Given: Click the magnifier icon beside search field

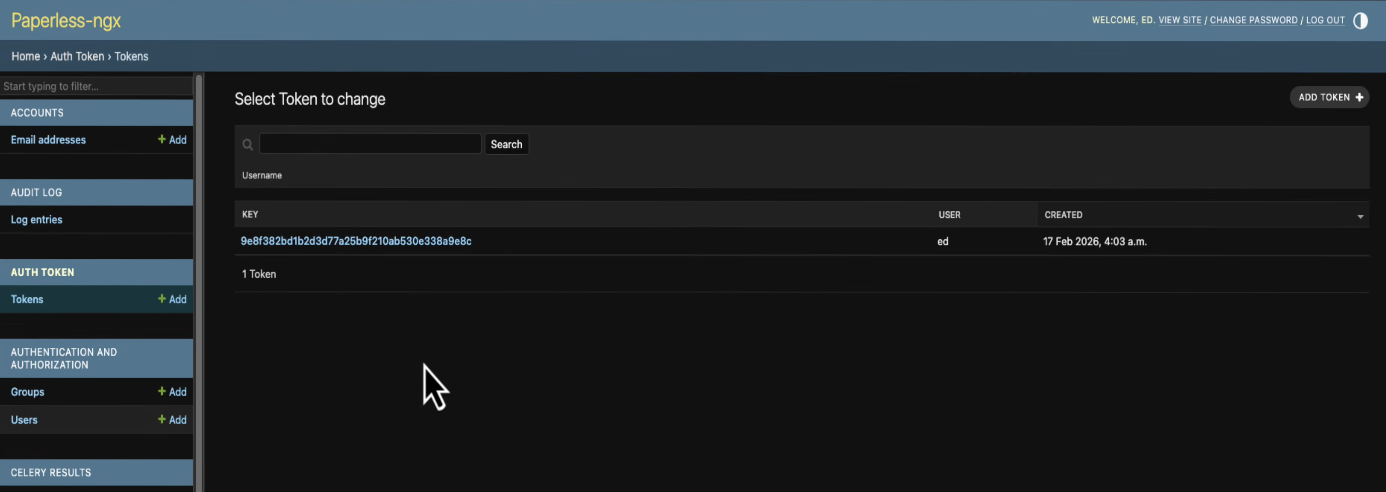Looking at the screenshot, I should pos(248,144).
